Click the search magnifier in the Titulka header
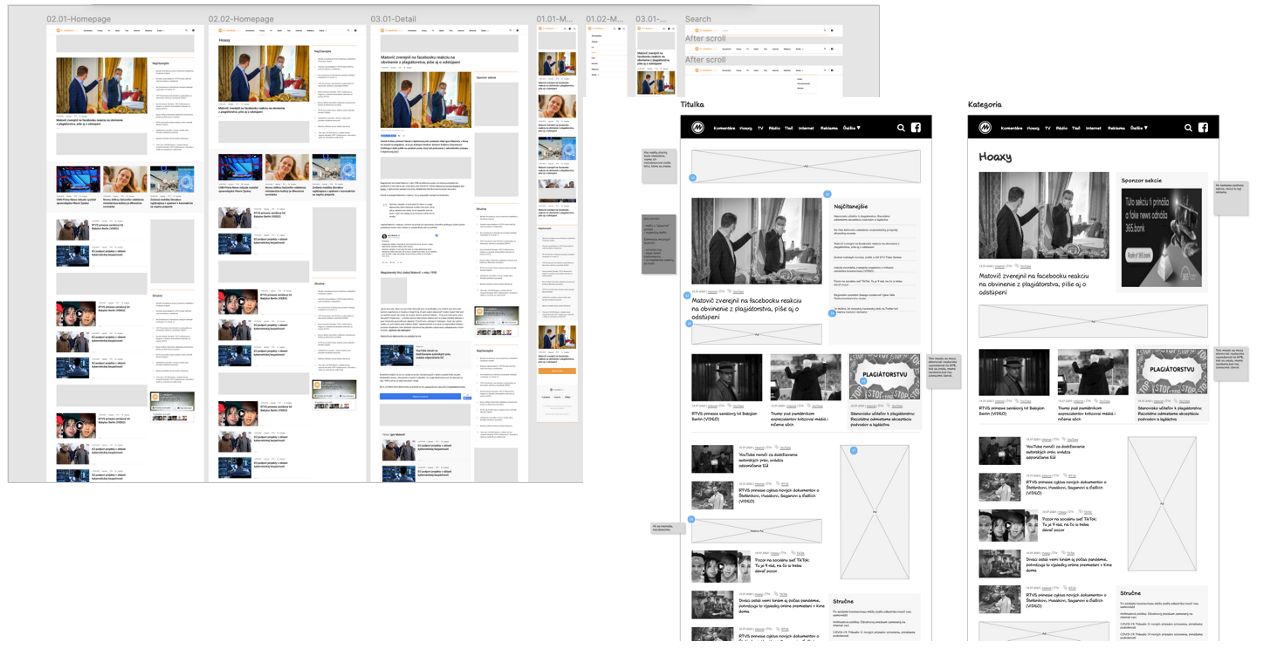Viewport: 1268px width, 650px height. tap(901, 128)
